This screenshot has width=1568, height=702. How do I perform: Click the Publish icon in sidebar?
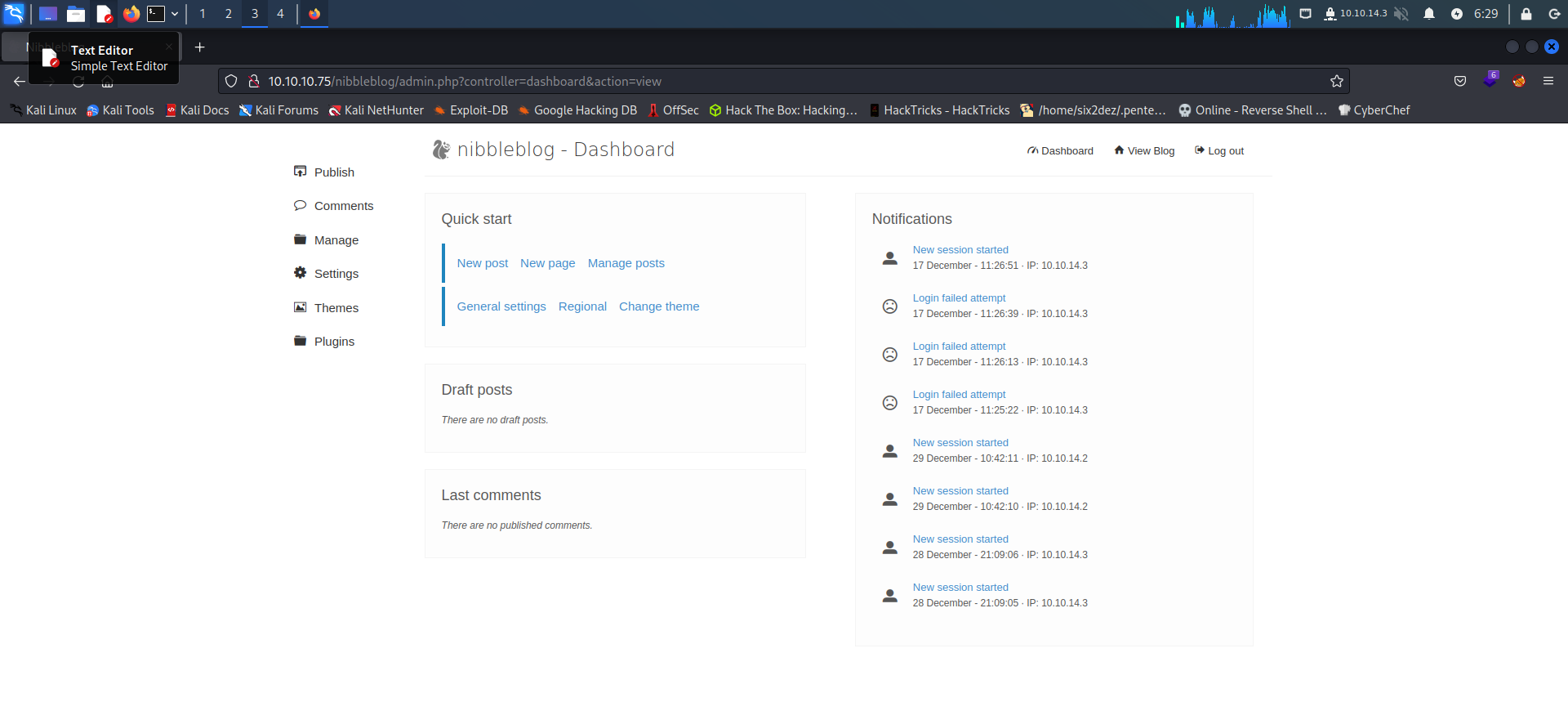pos(300,172)
